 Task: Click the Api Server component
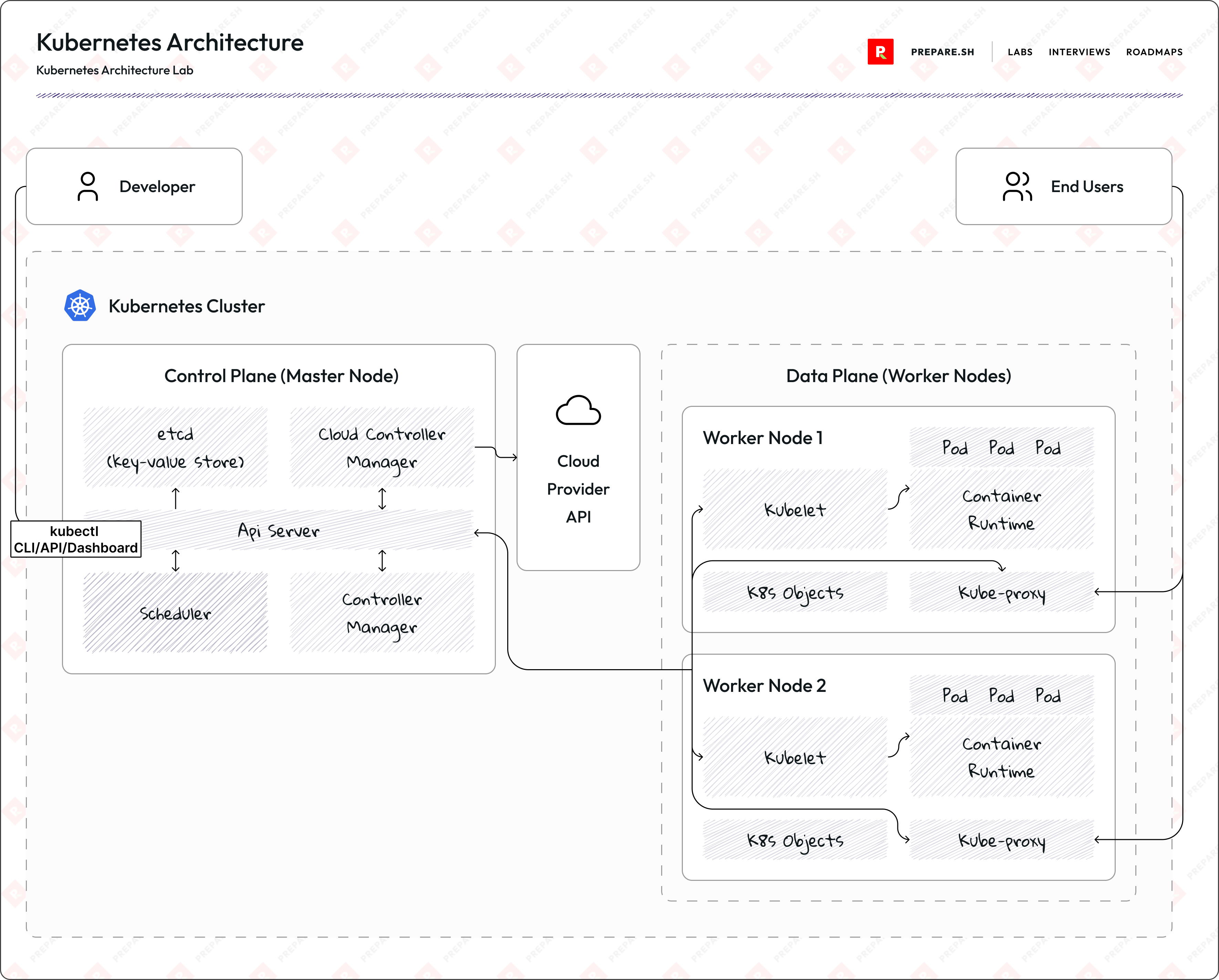tap(279, 531)
